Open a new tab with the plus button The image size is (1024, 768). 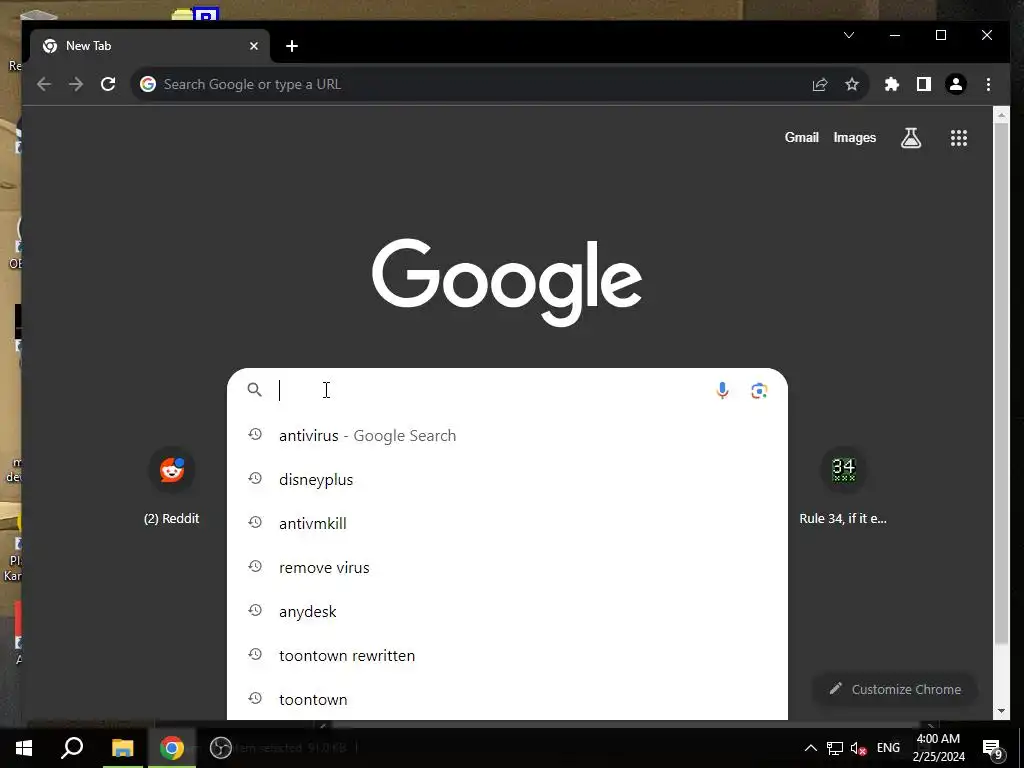[x=292, y=46]
